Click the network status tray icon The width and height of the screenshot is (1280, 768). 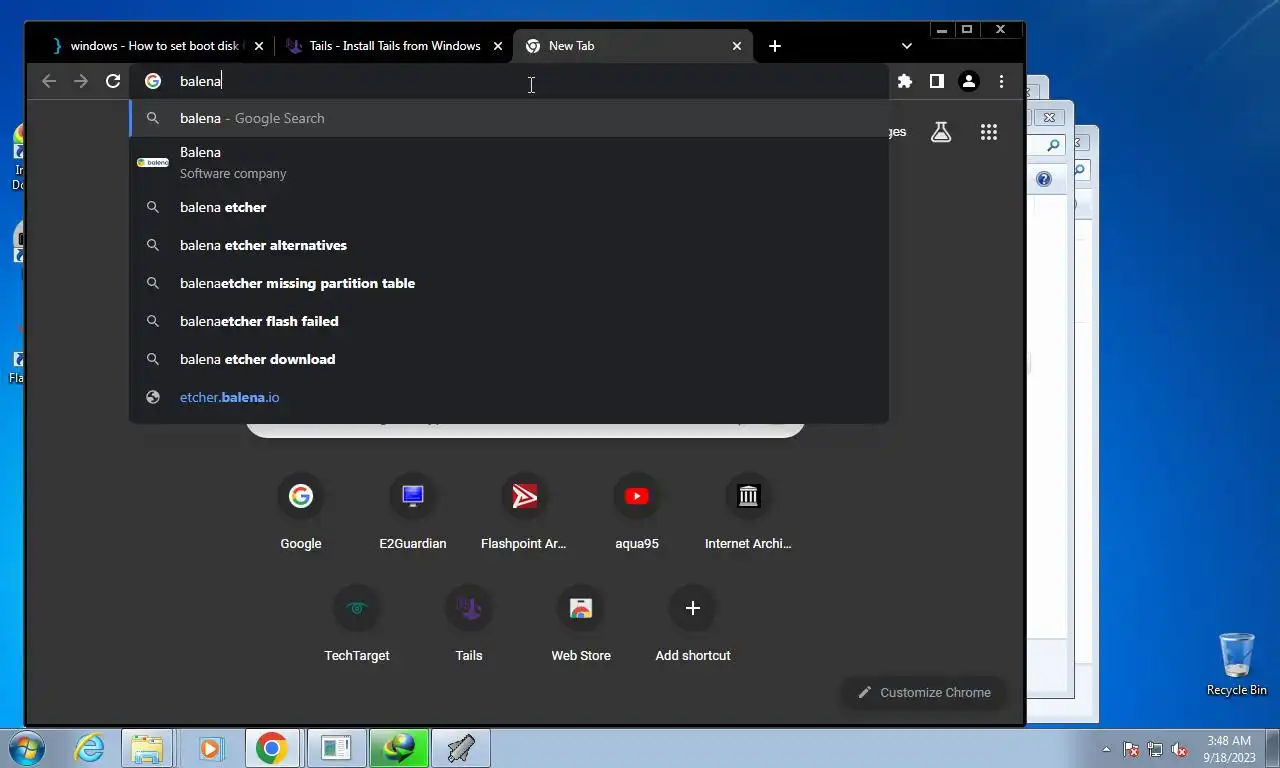[1155, 749]
